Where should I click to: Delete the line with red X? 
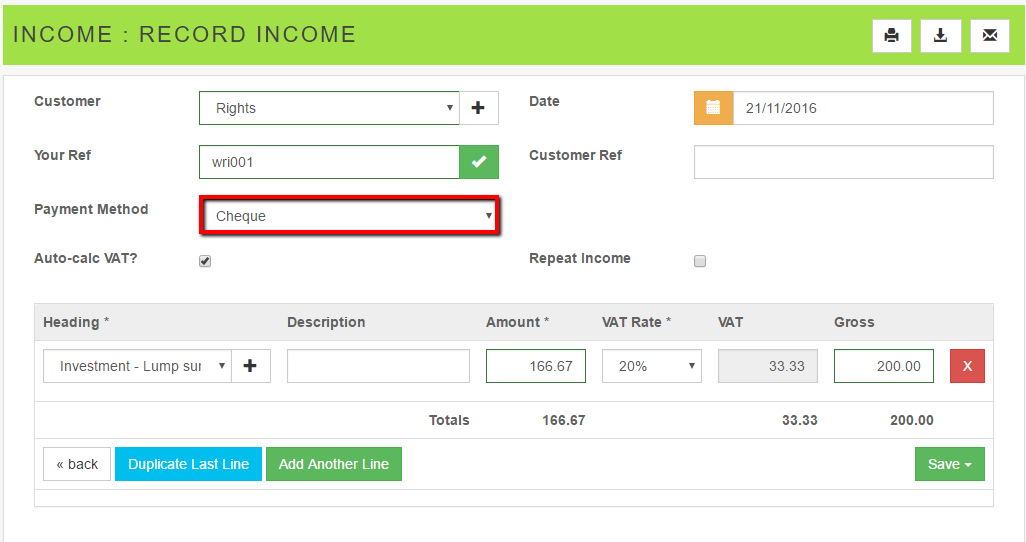click(966, 366)
